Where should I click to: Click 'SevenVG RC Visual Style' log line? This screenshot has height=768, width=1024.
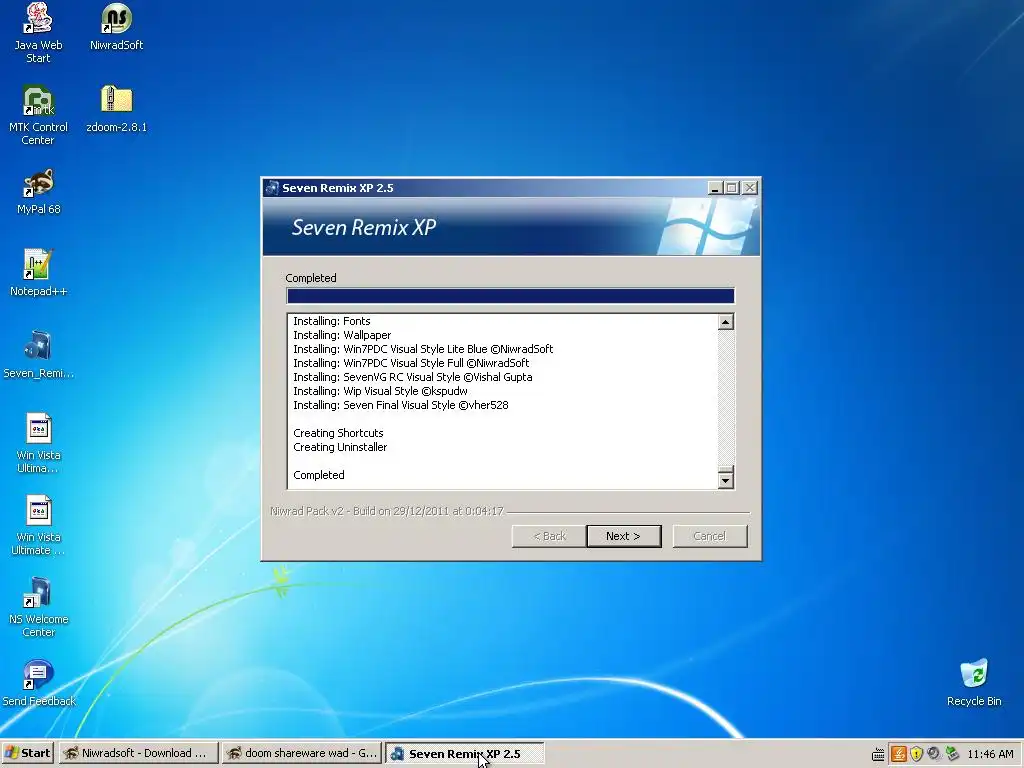point(413,377)
